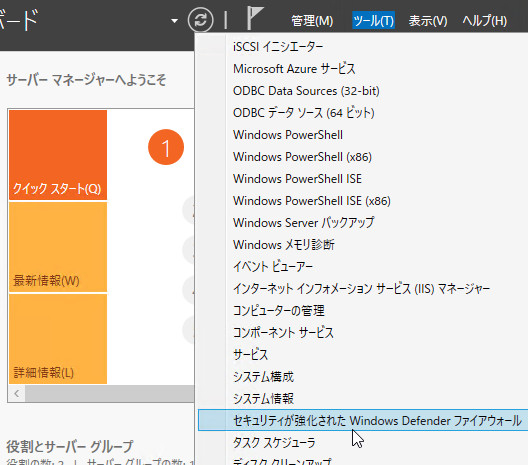Click the refresh icon in the header
Viewport: 528px width, 465px height.
tap(200, 20)
